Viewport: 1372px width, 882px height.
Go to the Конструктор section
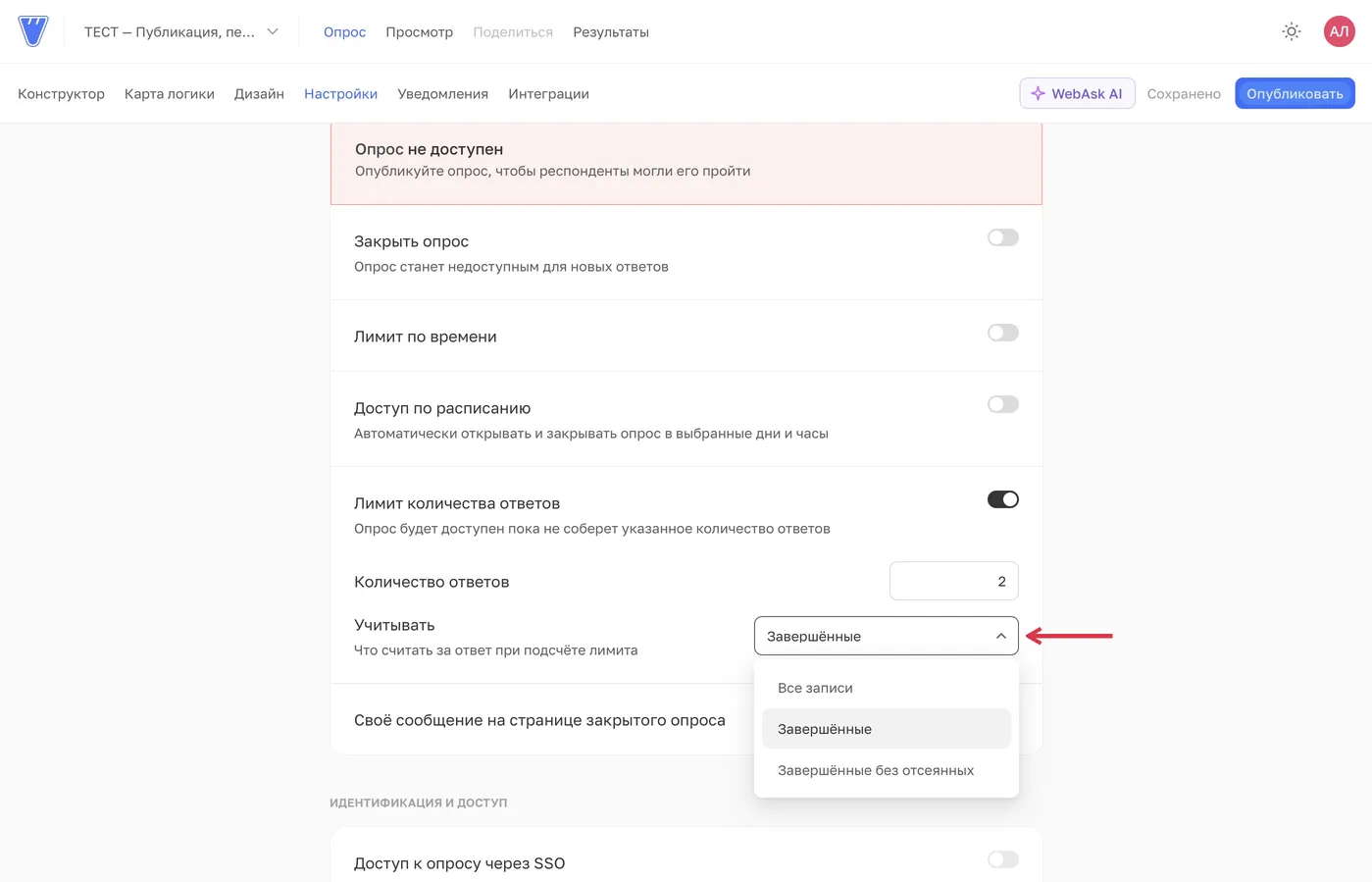61,93
